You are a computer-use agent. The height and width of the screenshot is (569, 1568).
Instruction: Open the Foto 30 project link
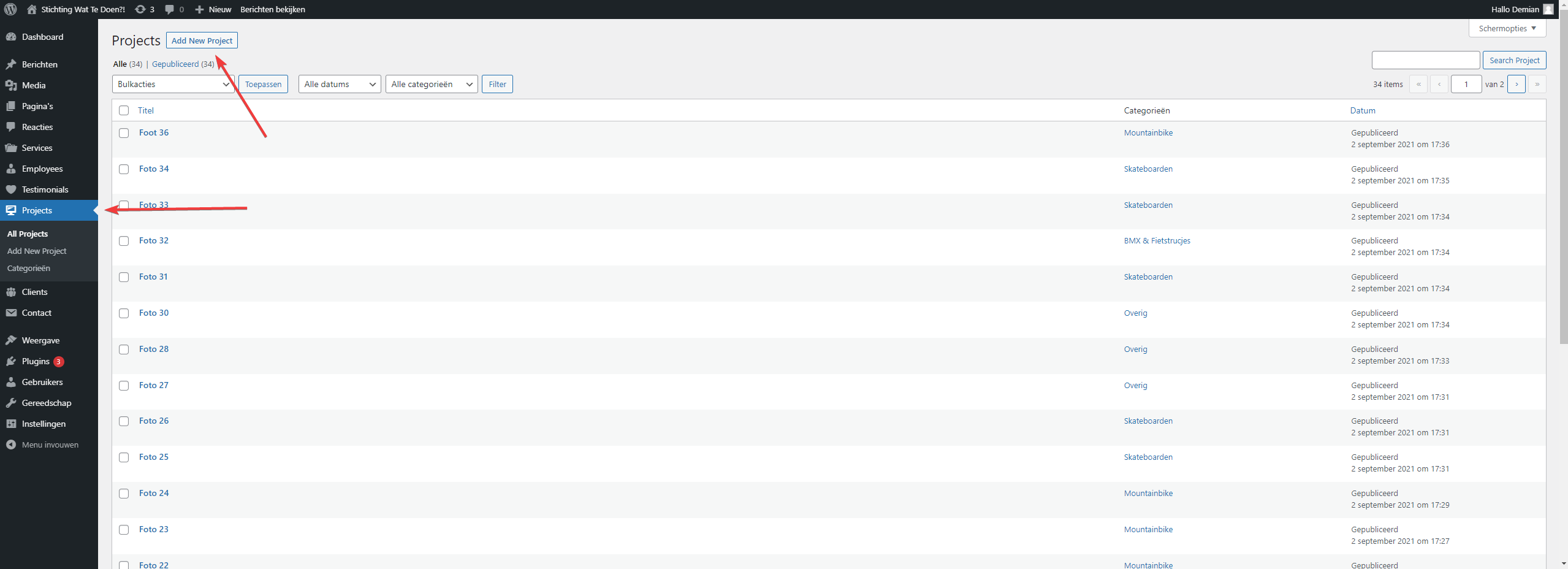point(154,313)
